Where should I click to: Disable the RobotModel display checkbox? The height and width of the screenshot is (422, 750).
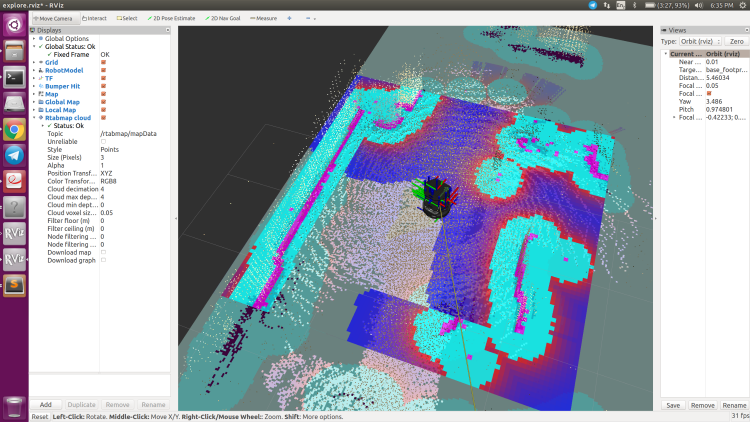(x=103, y=71)
